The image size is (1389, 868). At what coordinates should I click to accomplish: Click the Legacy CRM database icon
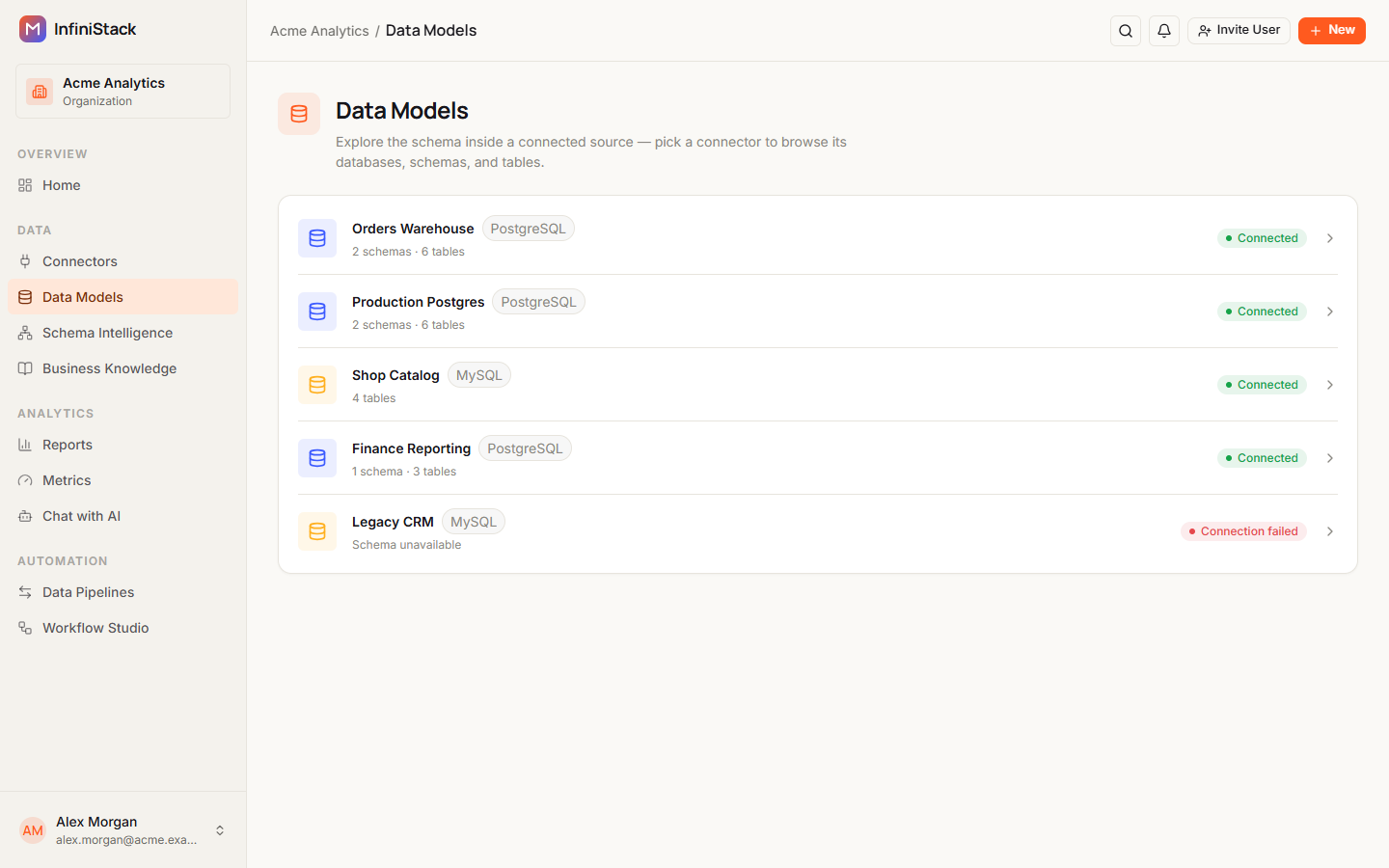click(x=317, y=531)
